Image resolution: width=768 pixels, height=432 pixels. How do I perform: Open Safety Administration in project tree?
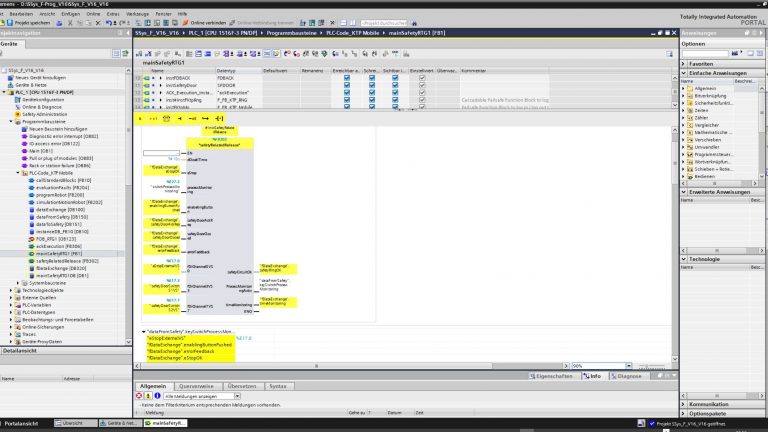[44, 114]
